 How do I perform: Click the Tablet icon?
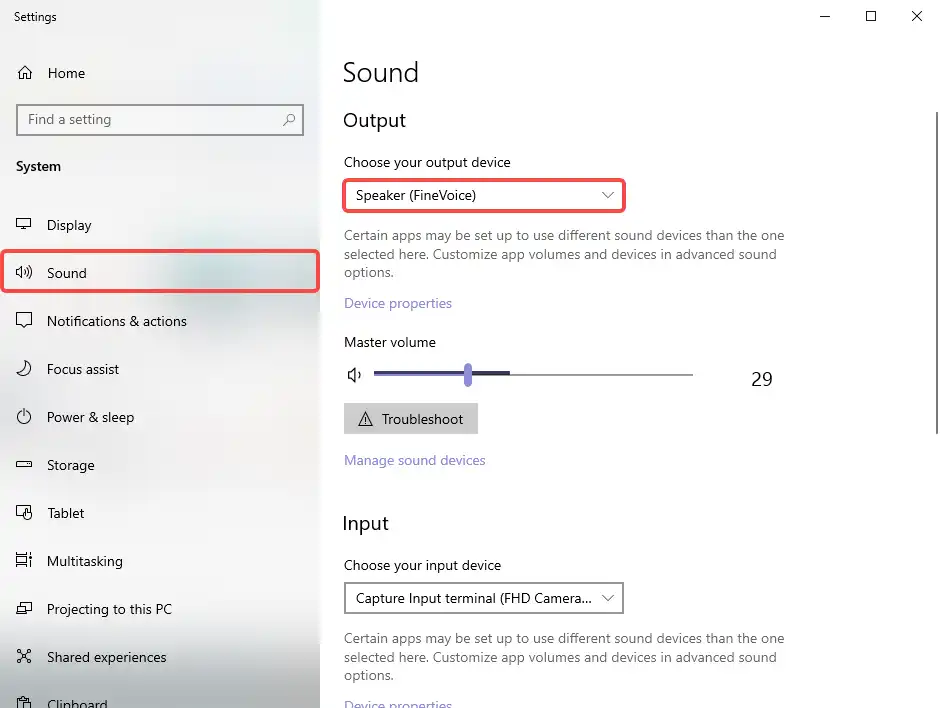coord(24,513)
